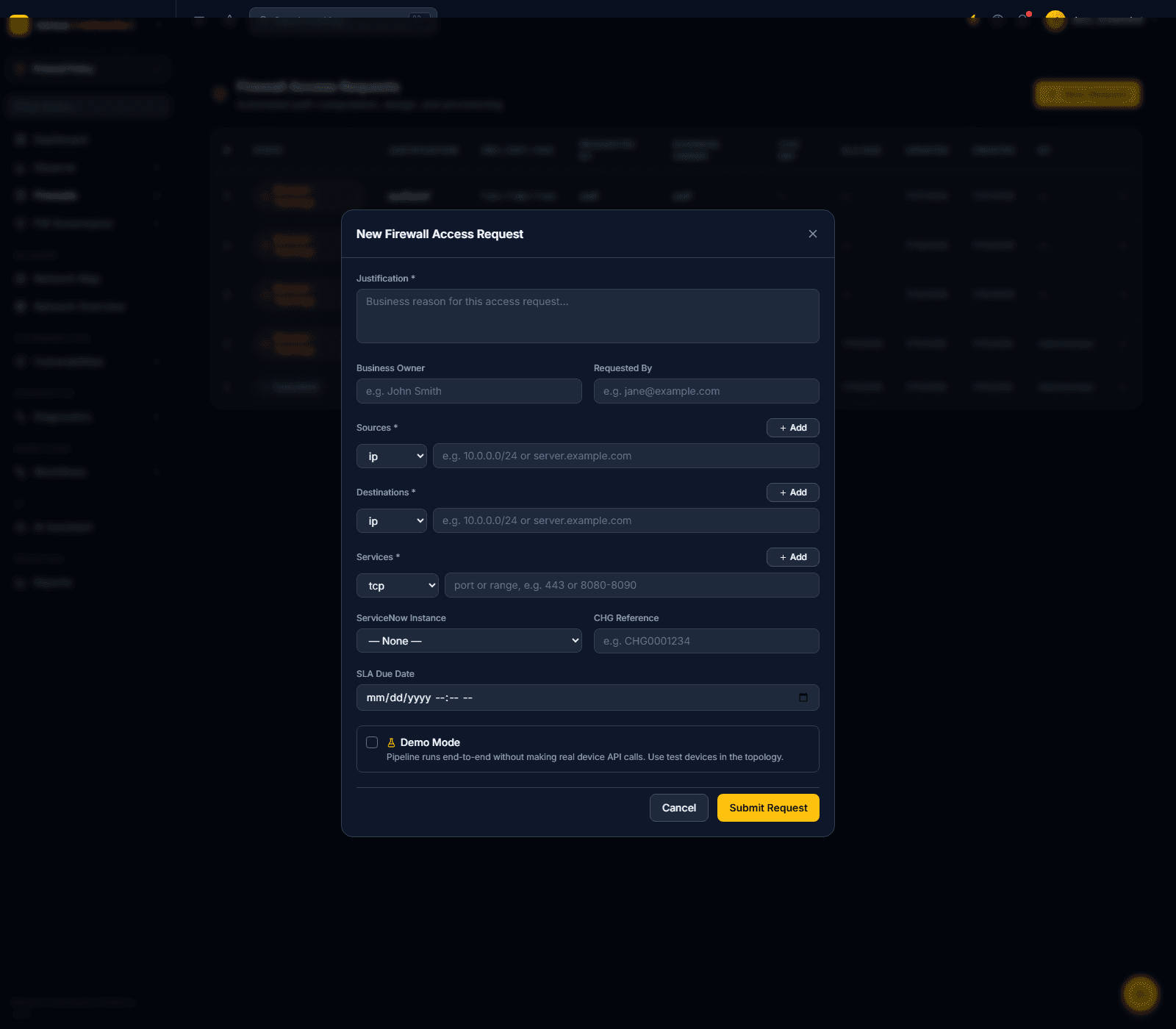
Task: Click the Requested By email field
Action: (706, 391)
